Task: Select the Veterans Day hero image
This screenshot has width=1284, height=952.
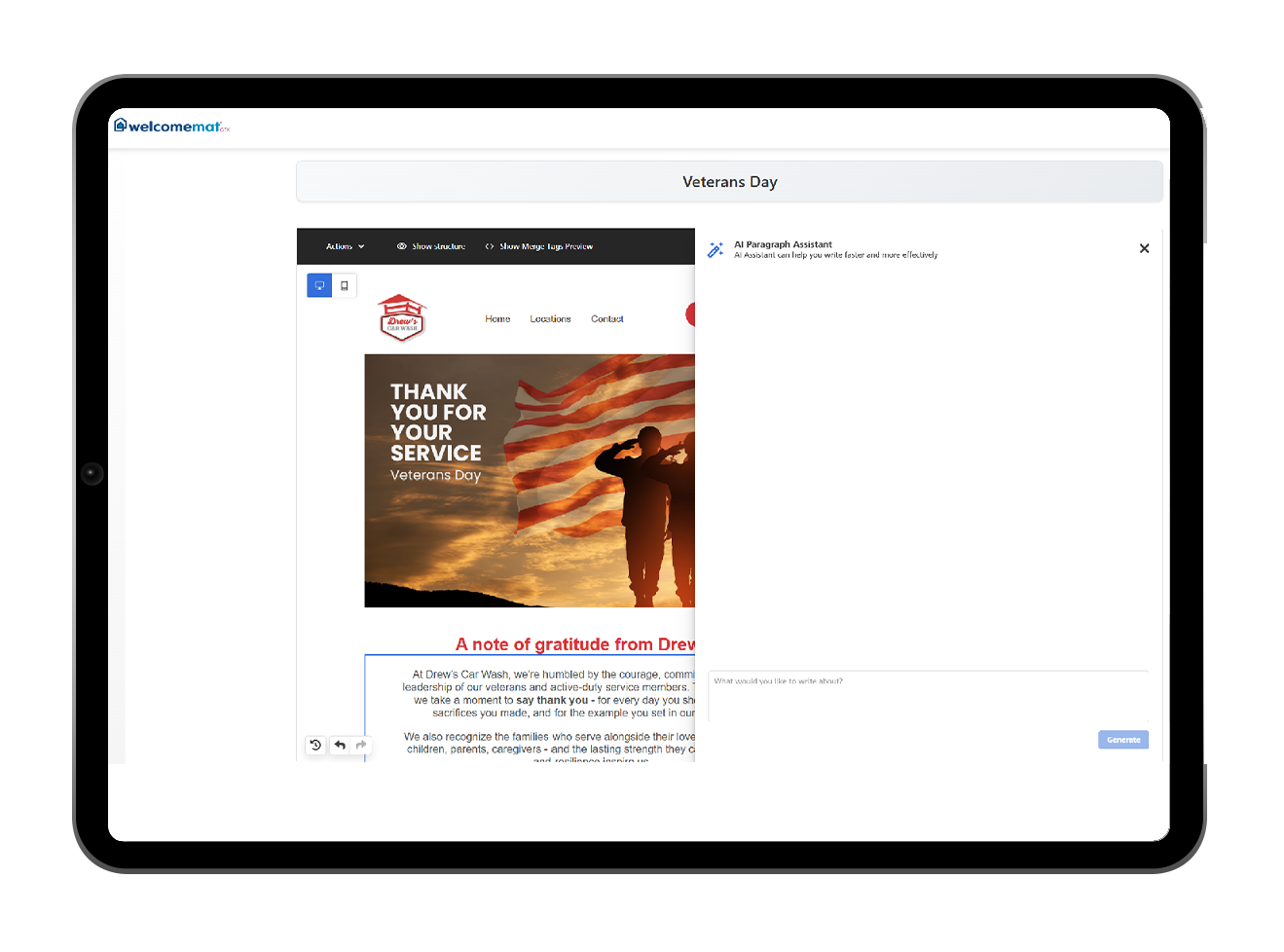Action: click(x=530, y=481)
